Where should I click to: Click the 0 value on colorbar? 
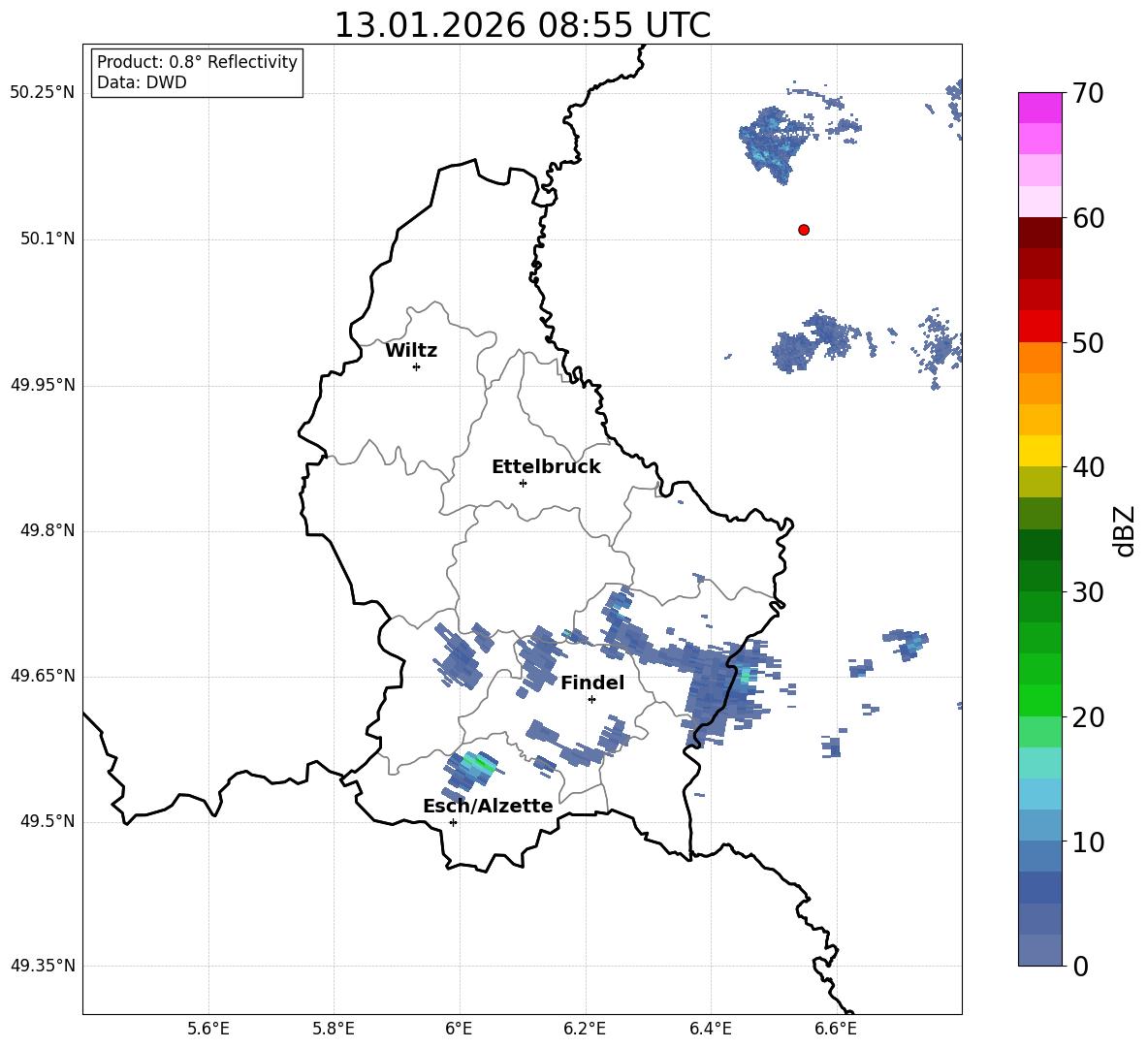click(1080, 966)
